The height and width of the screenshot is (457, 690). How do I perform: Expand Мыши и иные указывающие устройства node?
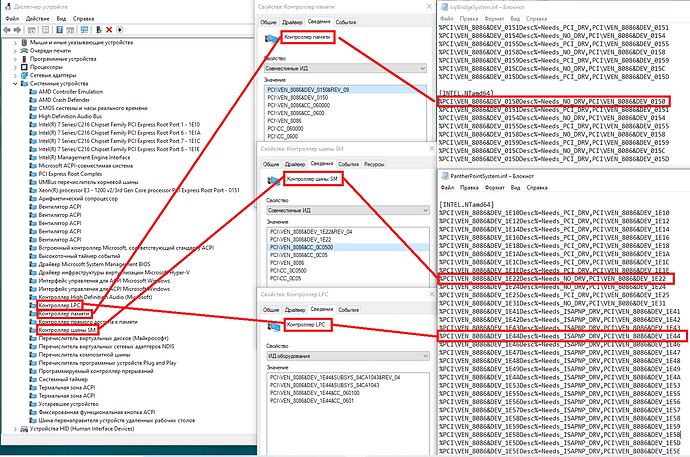point(15,43)
